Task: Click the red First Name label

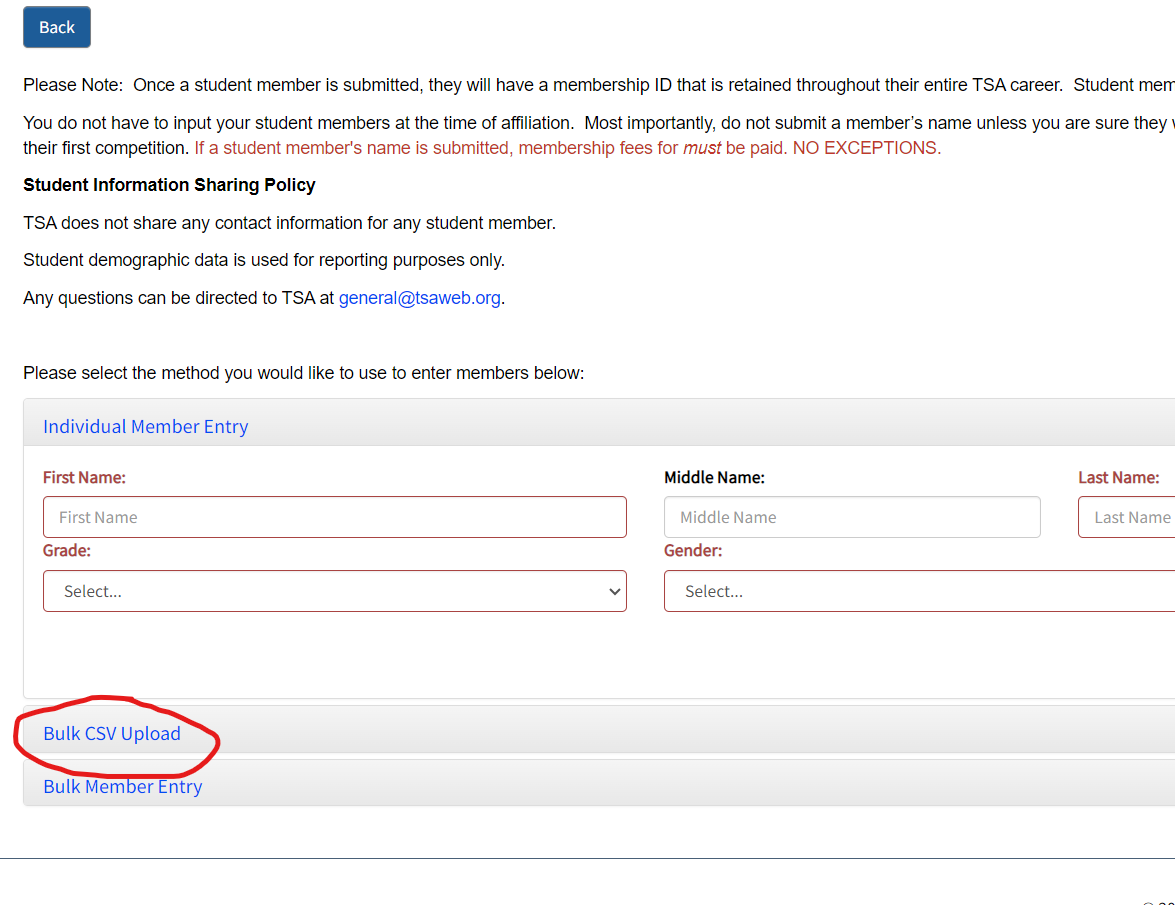Action: (x=84, y=478)
